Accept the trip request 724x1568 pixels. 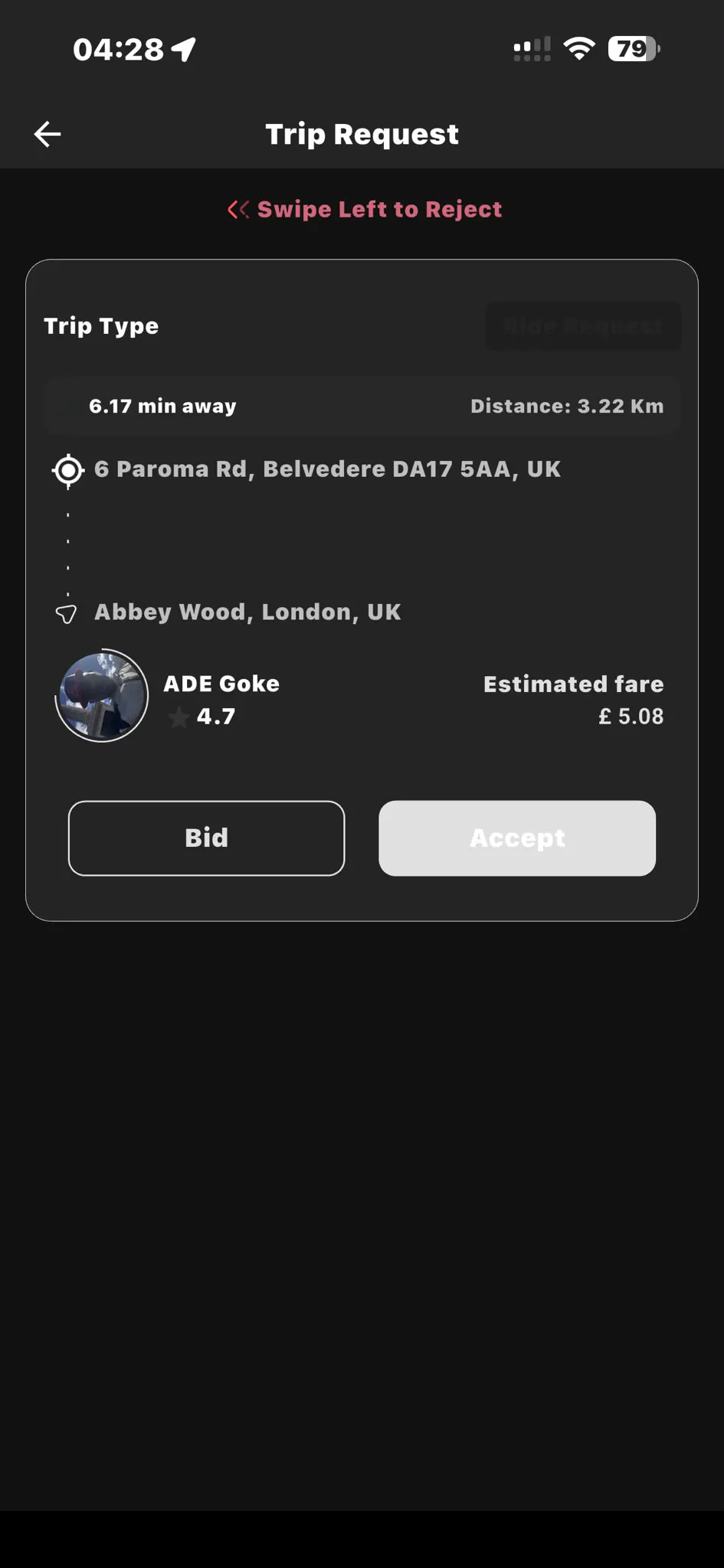coord(517,838)
